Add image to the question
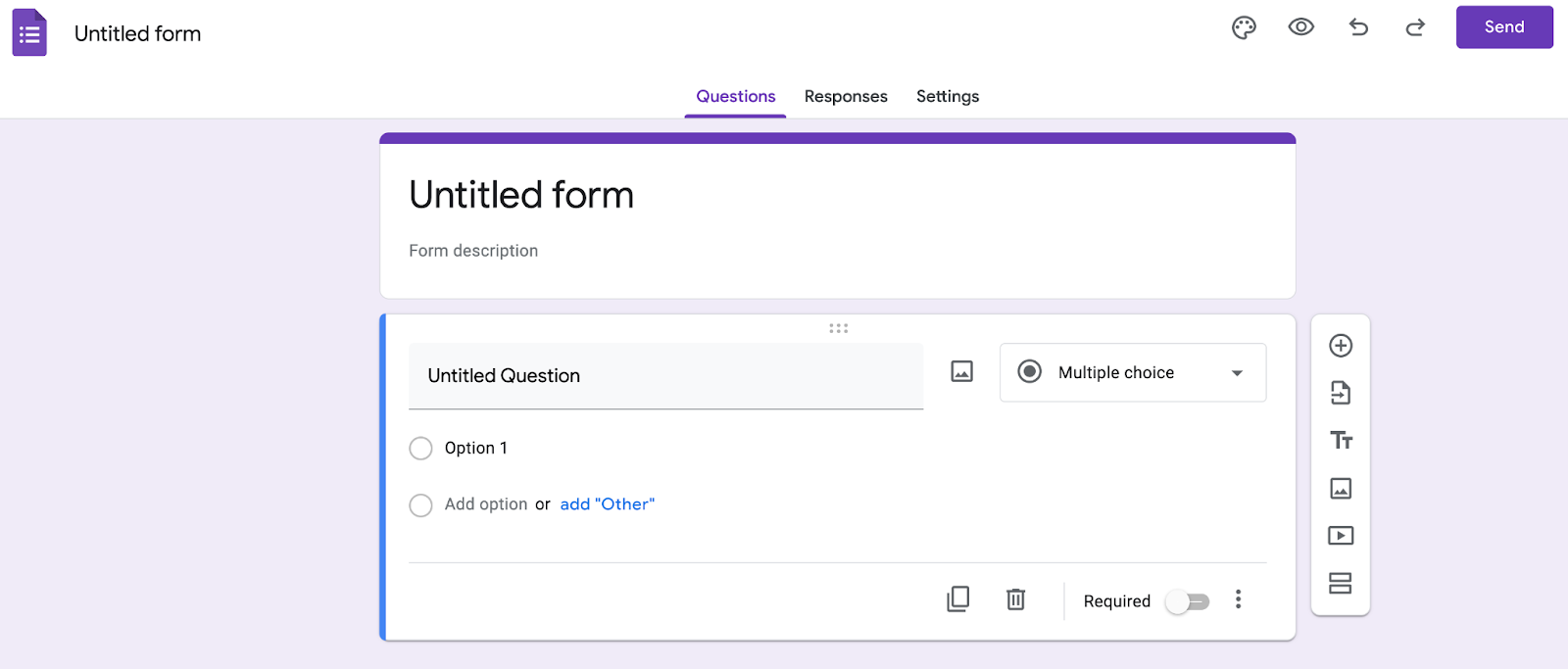The width and height of the screenshot is (1568, 669). pyautogui.click(x=961, y=371)
